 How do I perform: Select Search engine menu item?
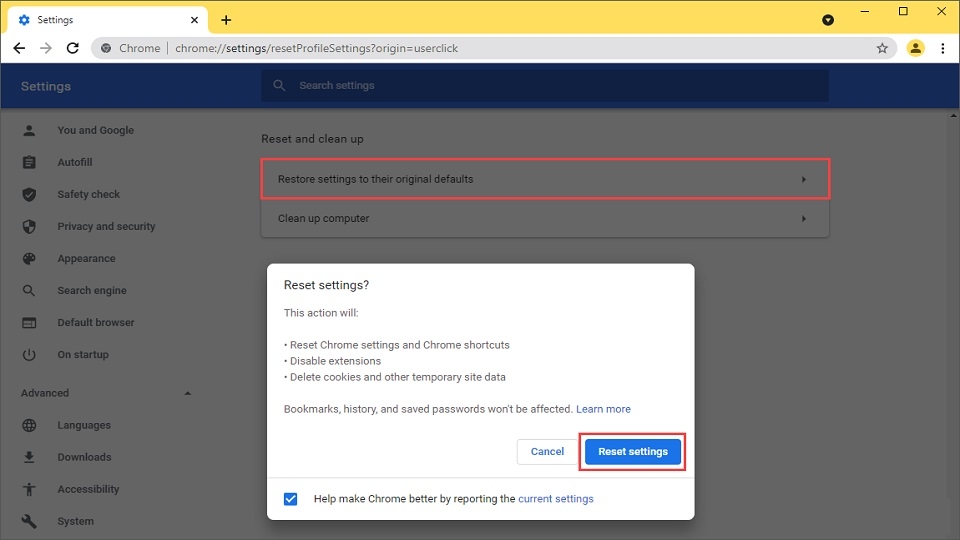[92, 291]
